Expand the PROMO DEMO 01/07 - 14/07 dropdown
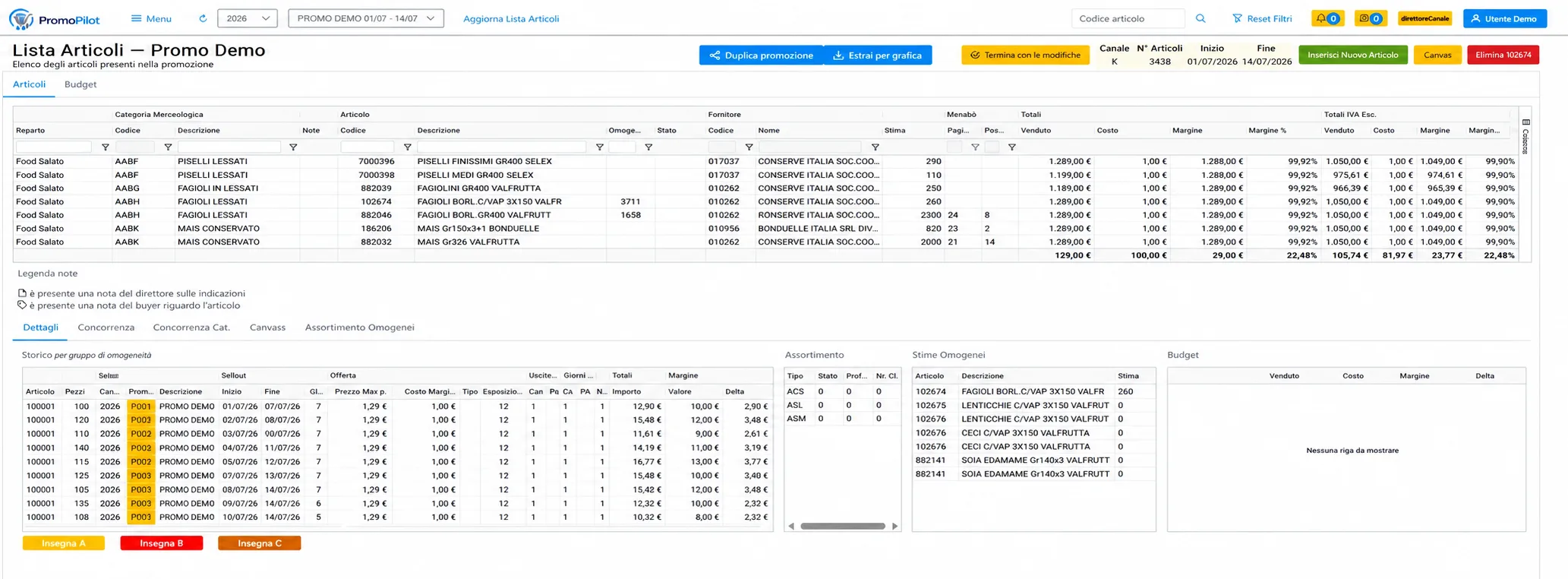This screenshot has height=579, width=1568. [366, 18]
